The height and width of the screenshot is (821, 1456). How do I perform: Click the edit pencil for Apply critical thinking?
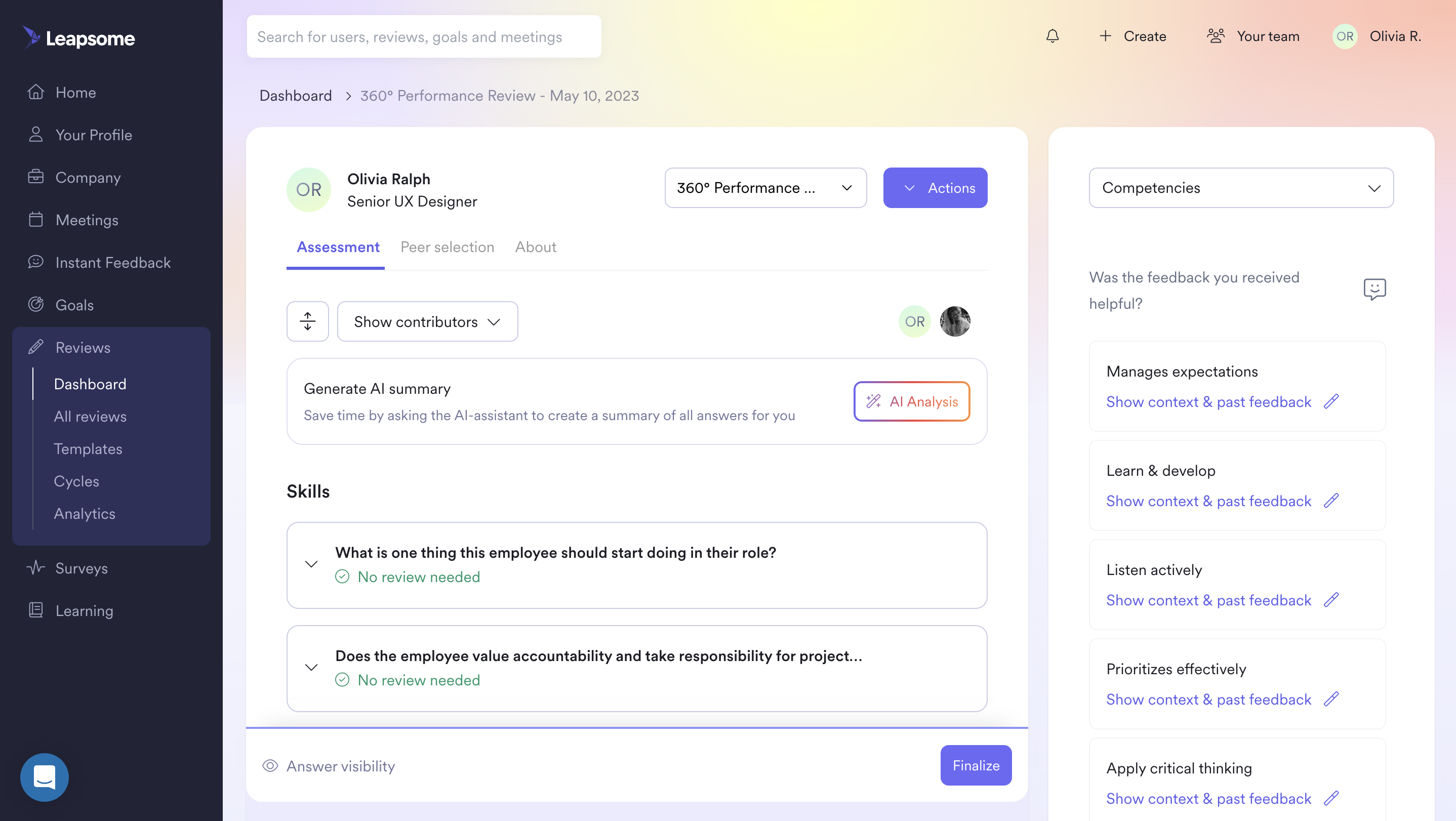click(x=1331, y=798)
